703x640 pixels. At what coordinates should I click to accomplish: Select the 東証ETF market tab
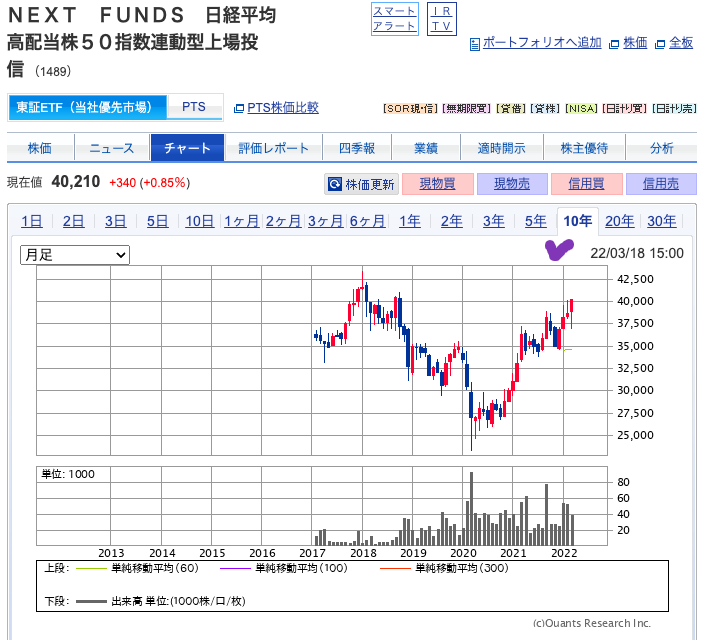87,107
